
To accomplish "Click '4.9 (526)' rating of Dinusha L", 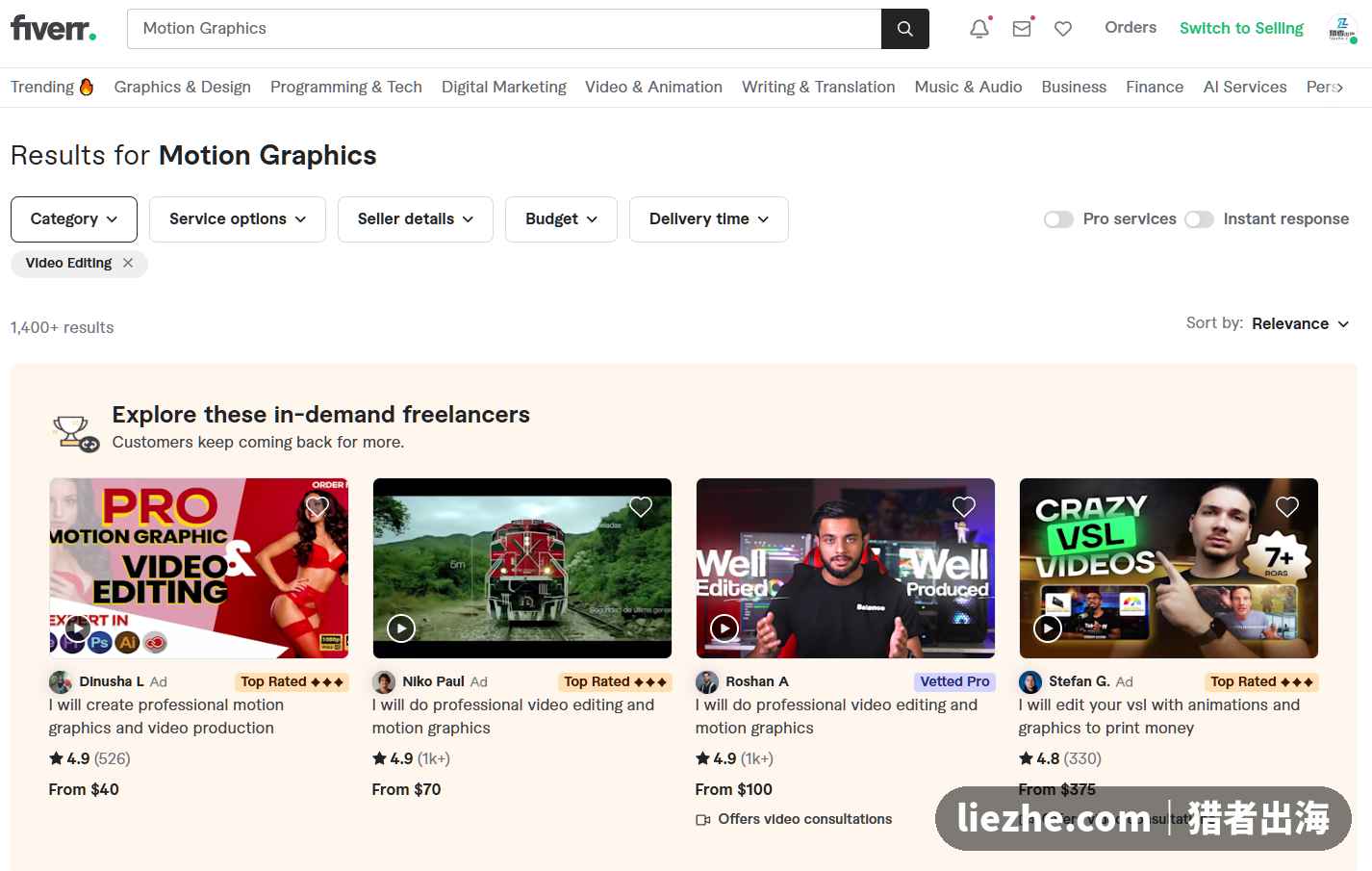I will click(89, 758).
